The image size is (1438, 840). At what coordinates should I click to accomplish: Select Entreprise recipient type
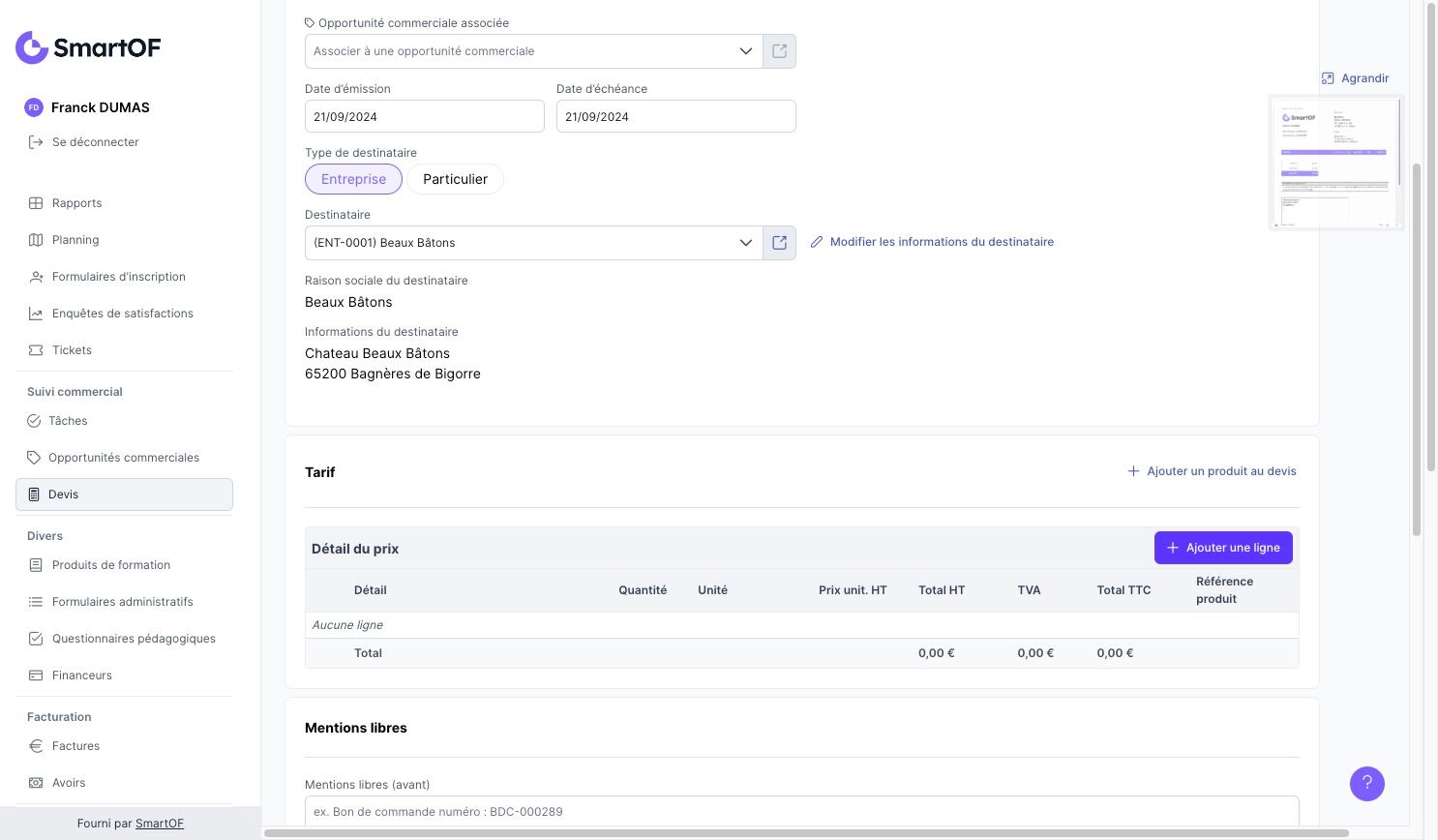(353, 179)
